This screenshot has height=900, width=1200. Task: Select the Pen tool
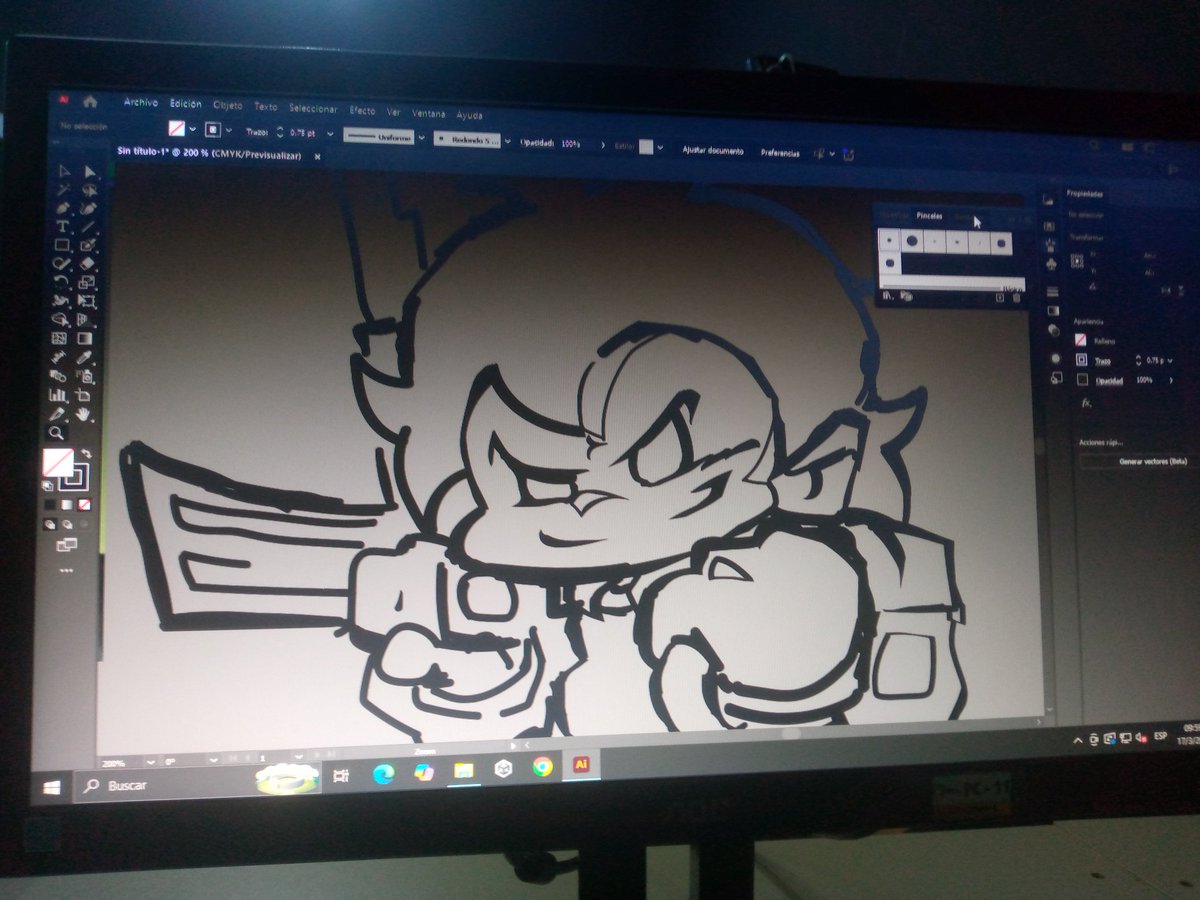point(62,207)
